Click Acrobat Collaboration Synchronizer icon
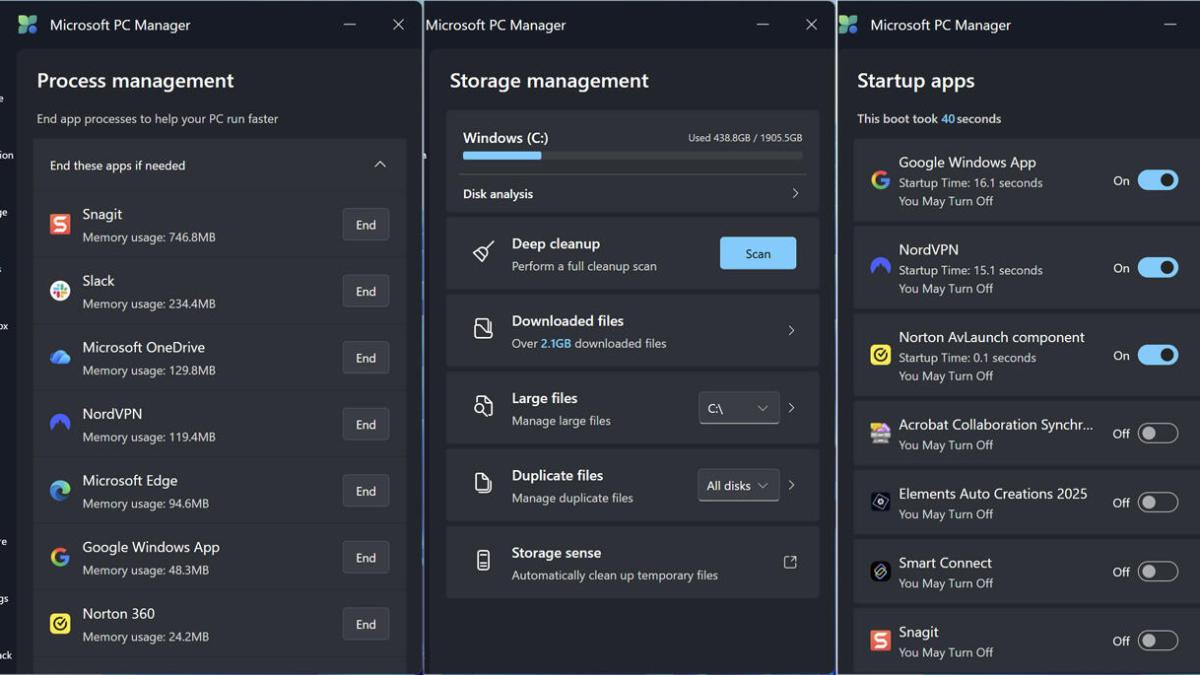This screenshot has height=675, width=1200. pyautogui.click(x=880, y=433)
